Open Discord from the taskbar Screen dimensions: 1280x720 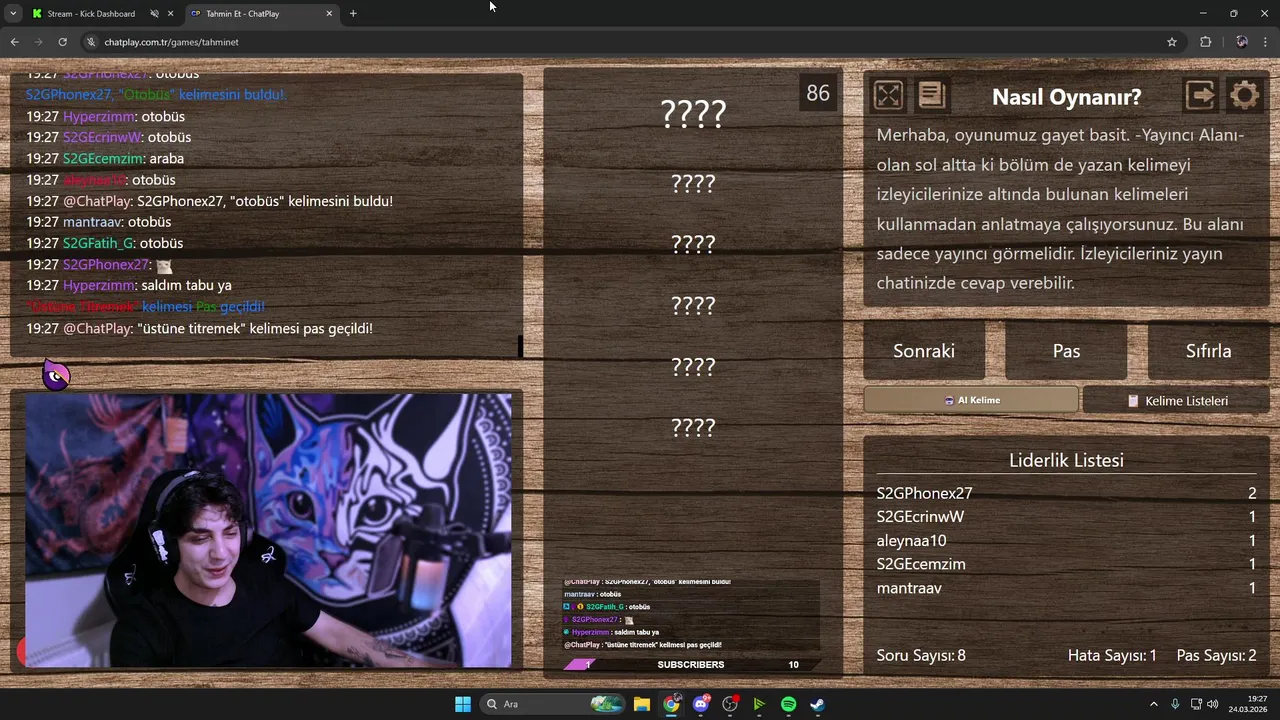701,704
